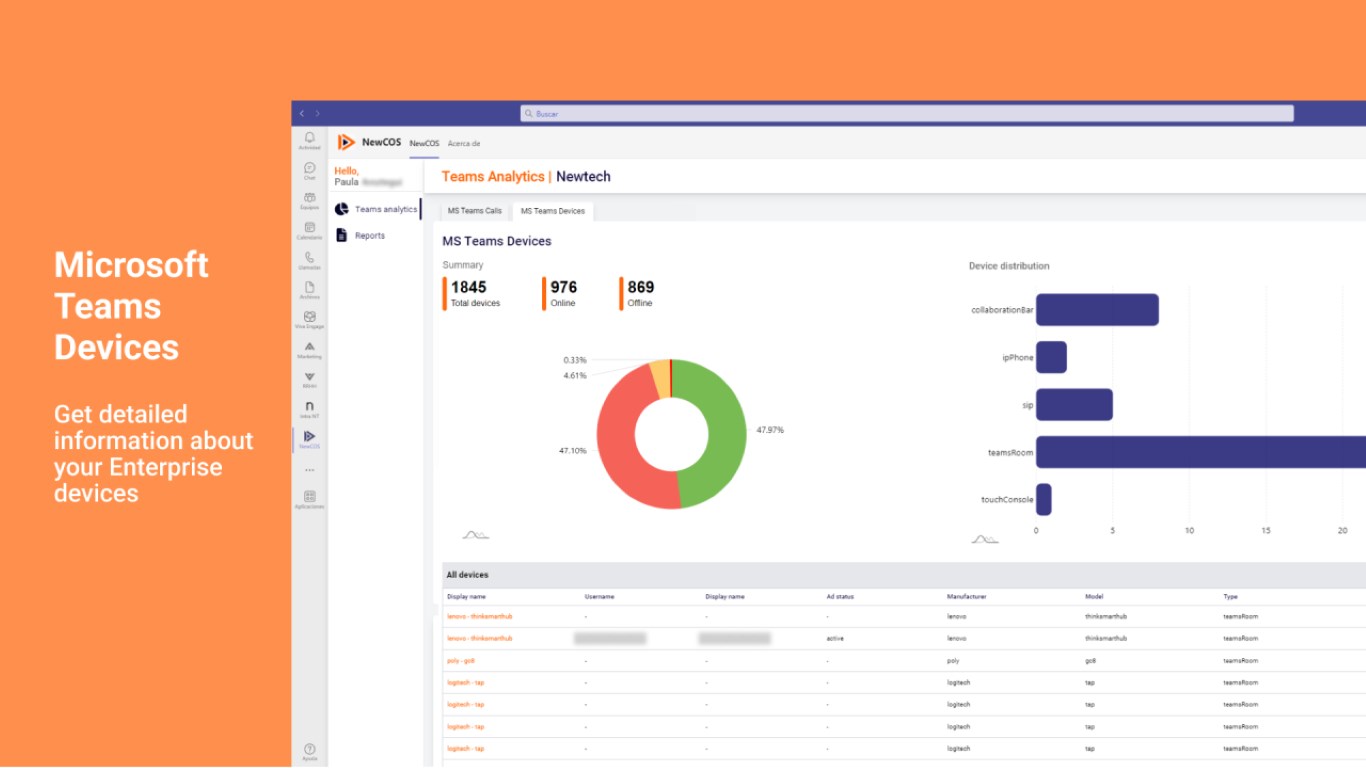Expand more apps ellipsis in sidebar
Image resolution: width=1366 pixels, height=768 pixels.
tap(310, 469)
